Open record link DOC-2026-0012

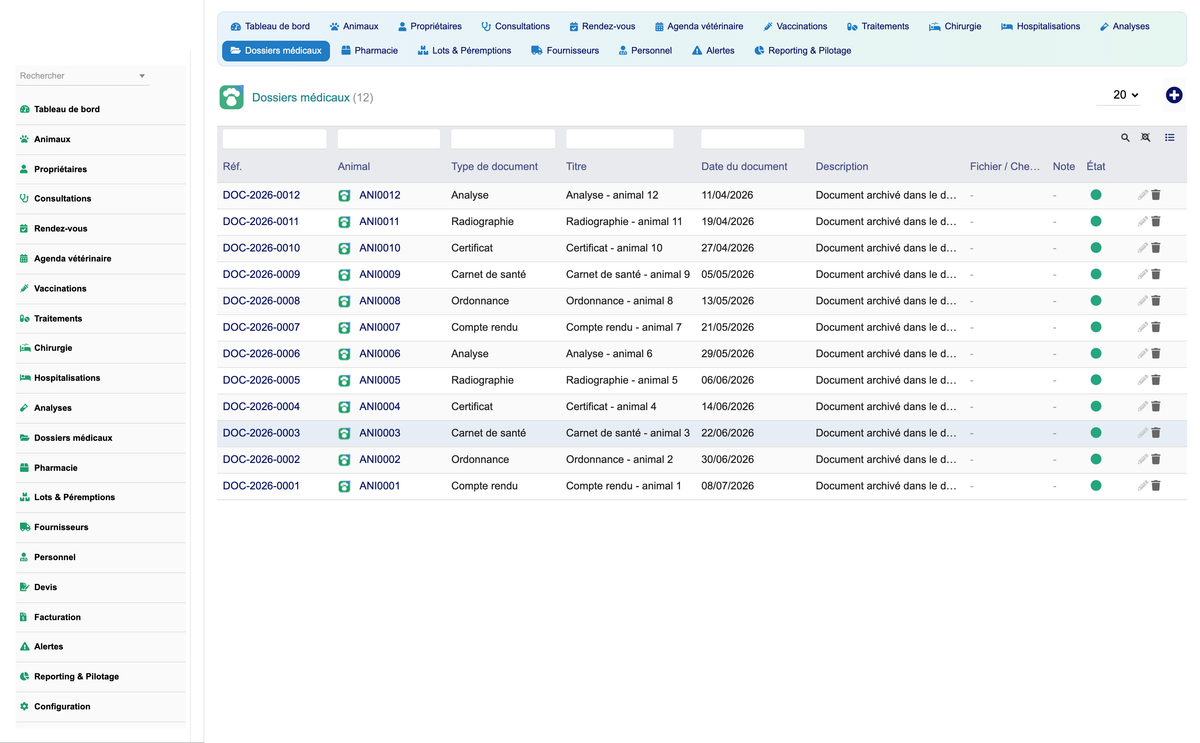coord(261,195)
